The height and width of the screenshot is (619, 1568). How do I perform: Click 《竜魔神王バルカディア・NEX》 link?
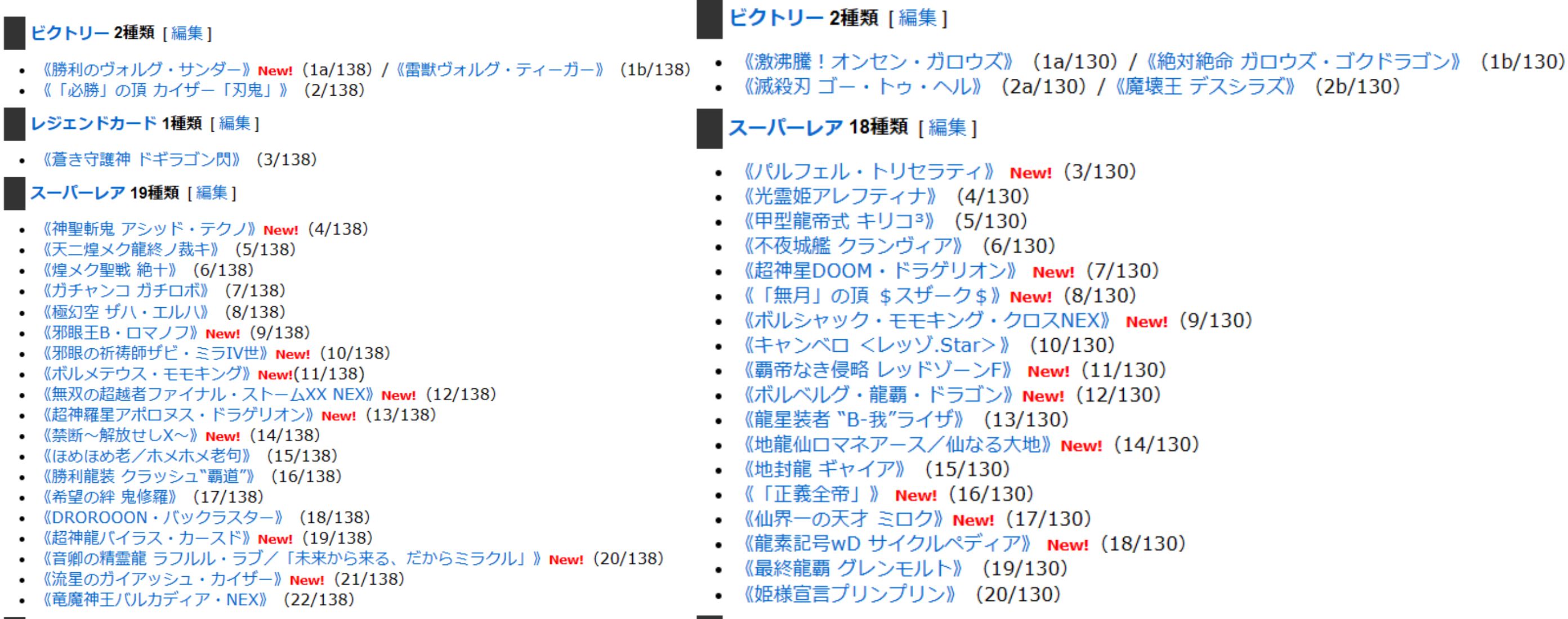click(155, 599)
